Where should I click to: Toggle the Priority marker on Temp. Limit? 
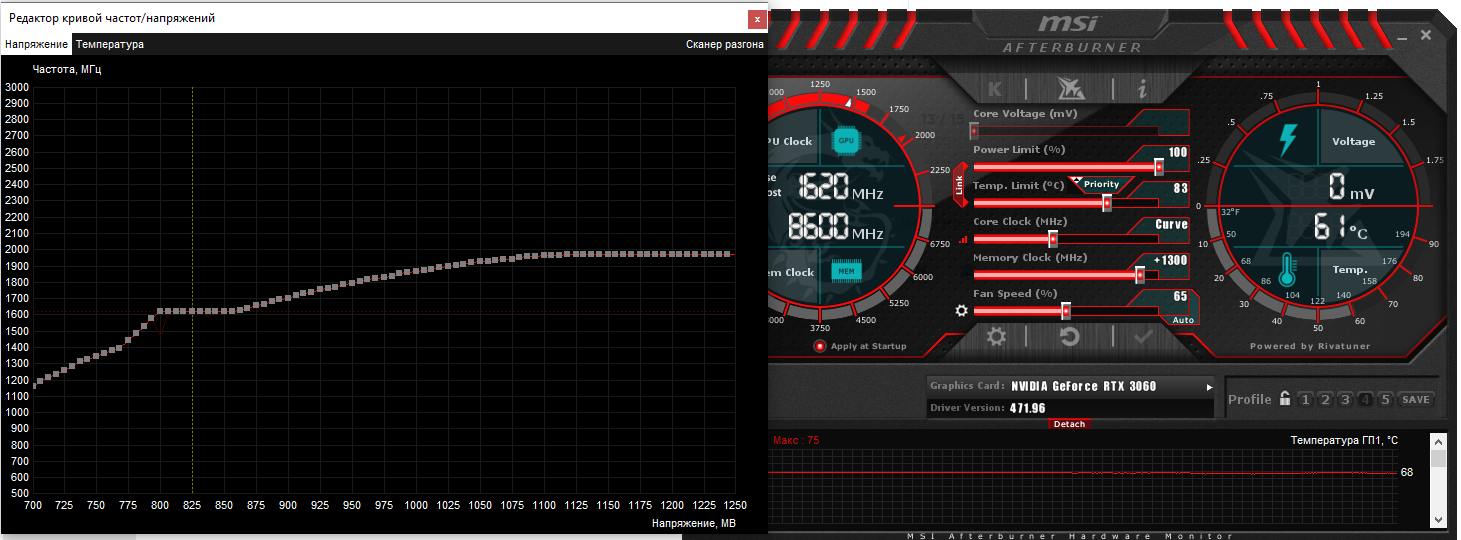click(x=1101, y=184)
